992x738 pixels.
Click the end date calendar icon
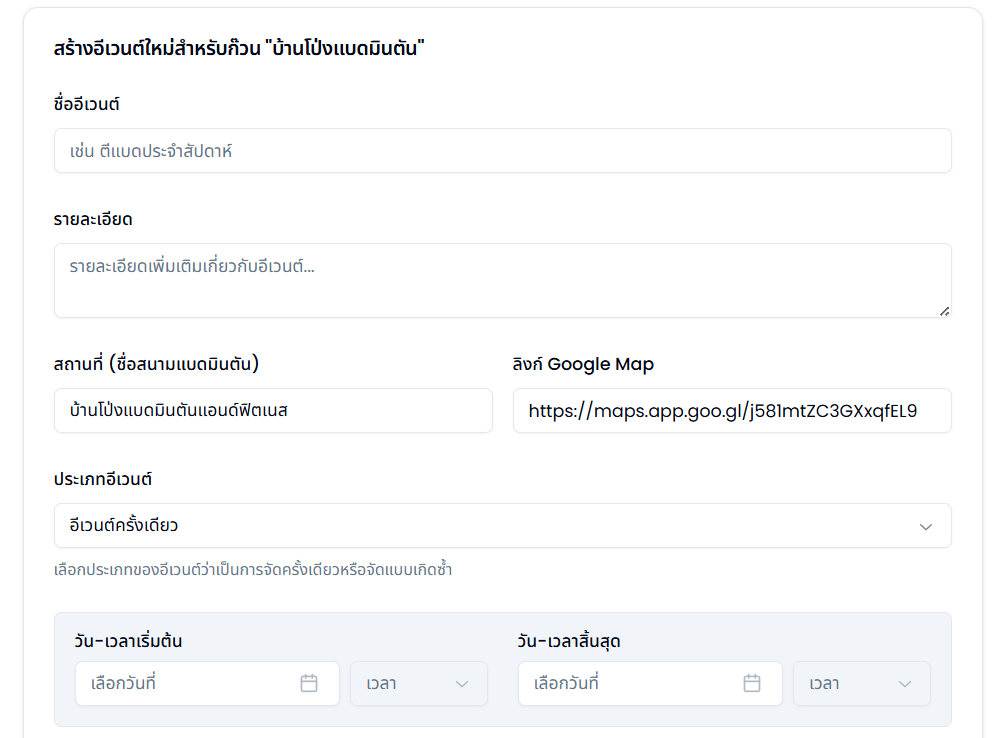pyautogui.click(x=752, y=684)
